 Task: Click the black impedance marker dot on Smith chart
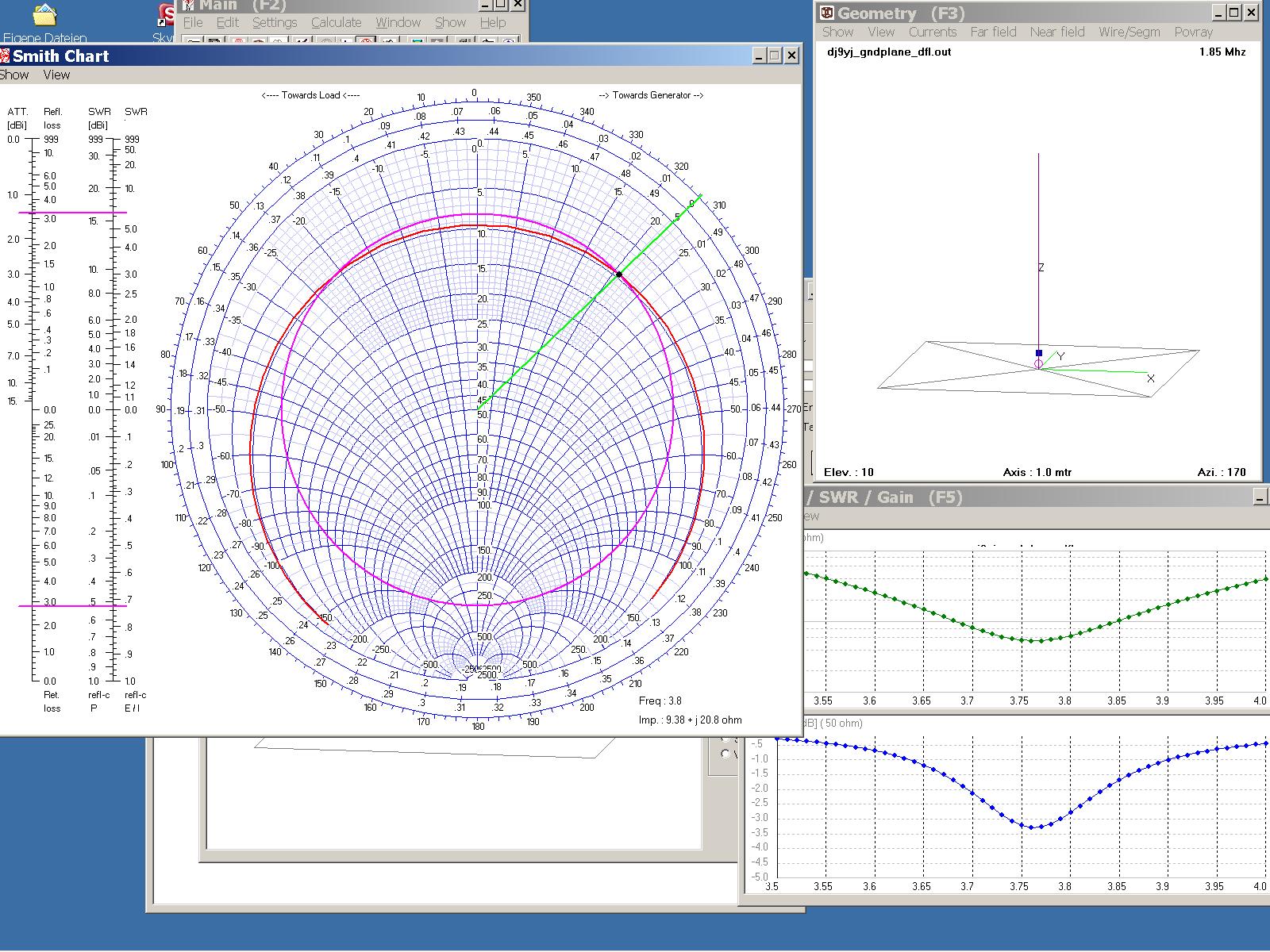pos(619,274)
